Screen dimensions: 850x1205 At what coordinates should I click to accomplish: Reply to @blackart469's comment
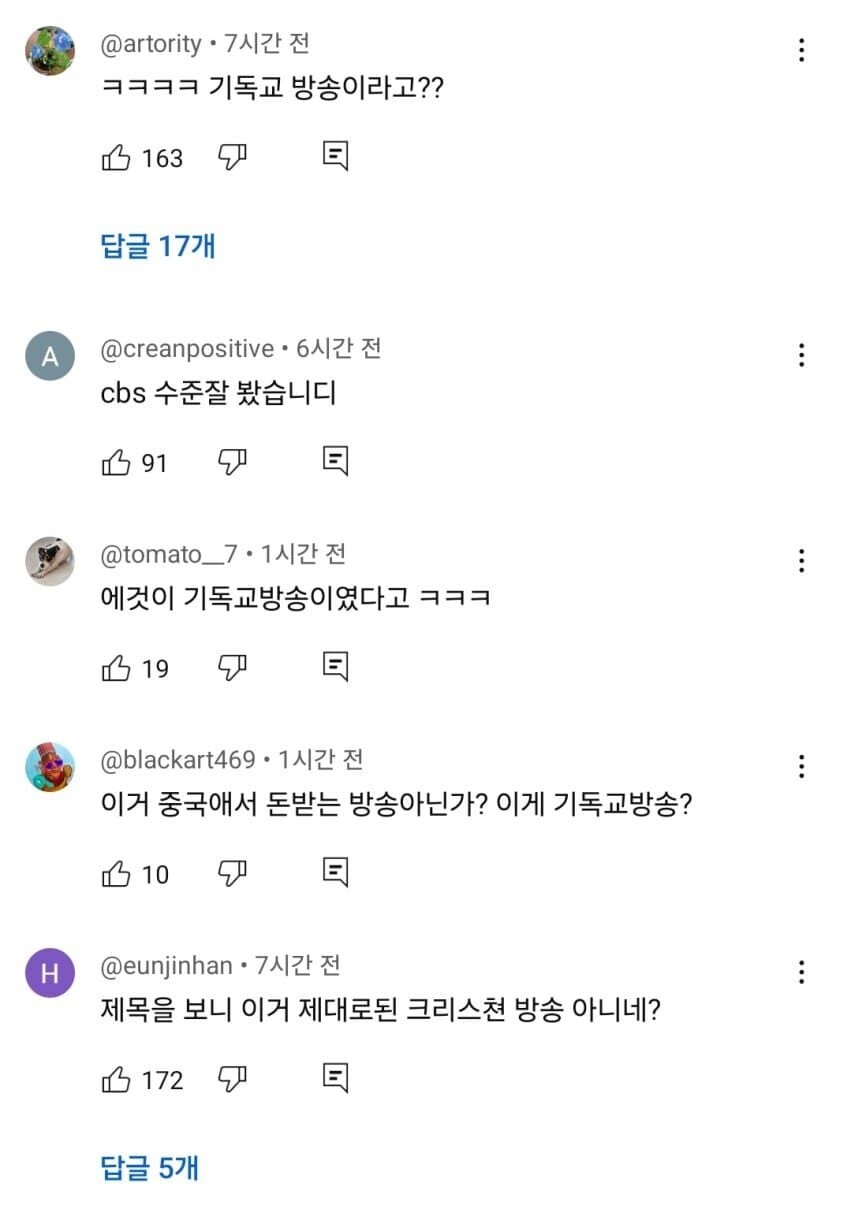click(x=336, y=873)
